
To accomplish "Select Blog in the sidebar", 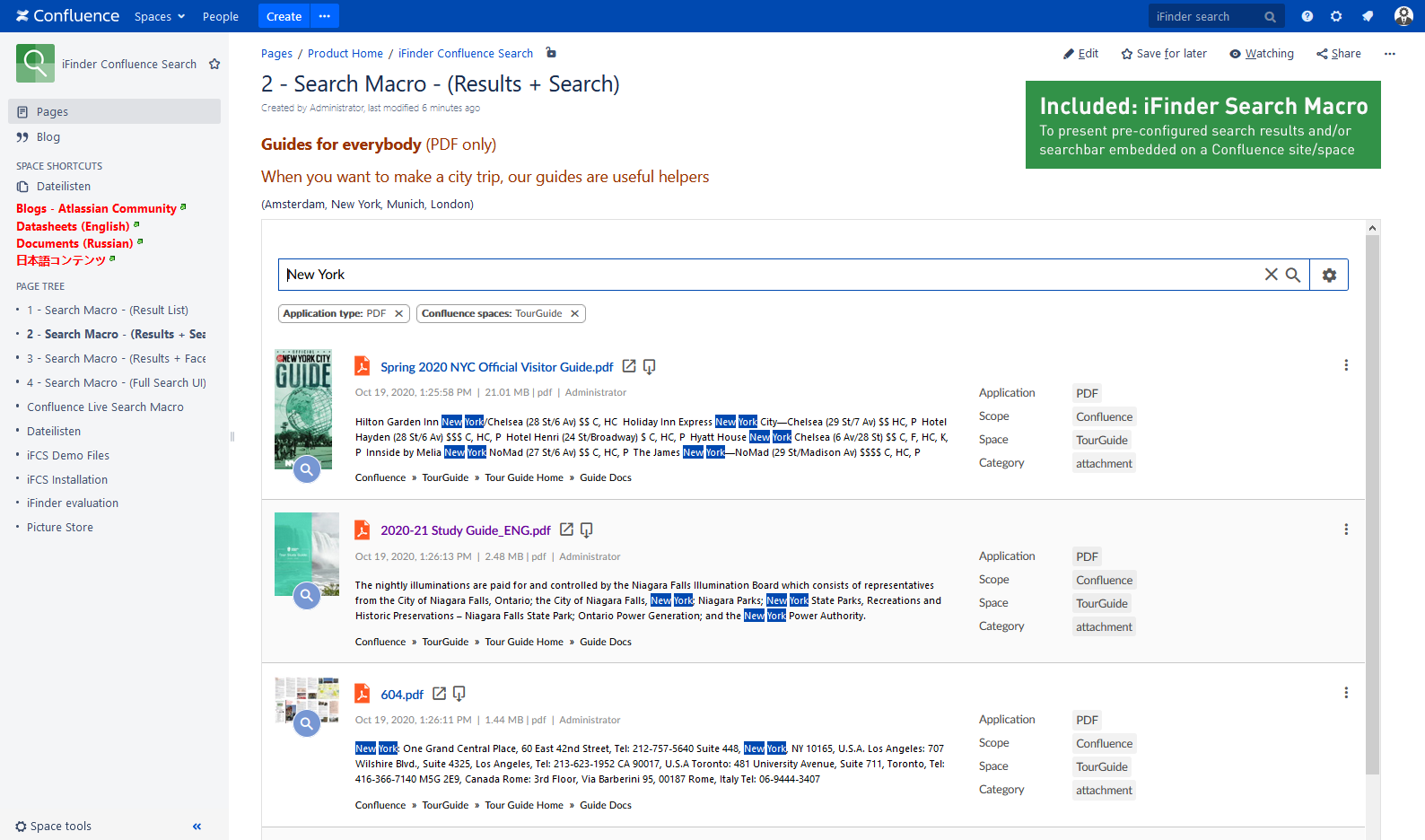I will coord(48,137).
